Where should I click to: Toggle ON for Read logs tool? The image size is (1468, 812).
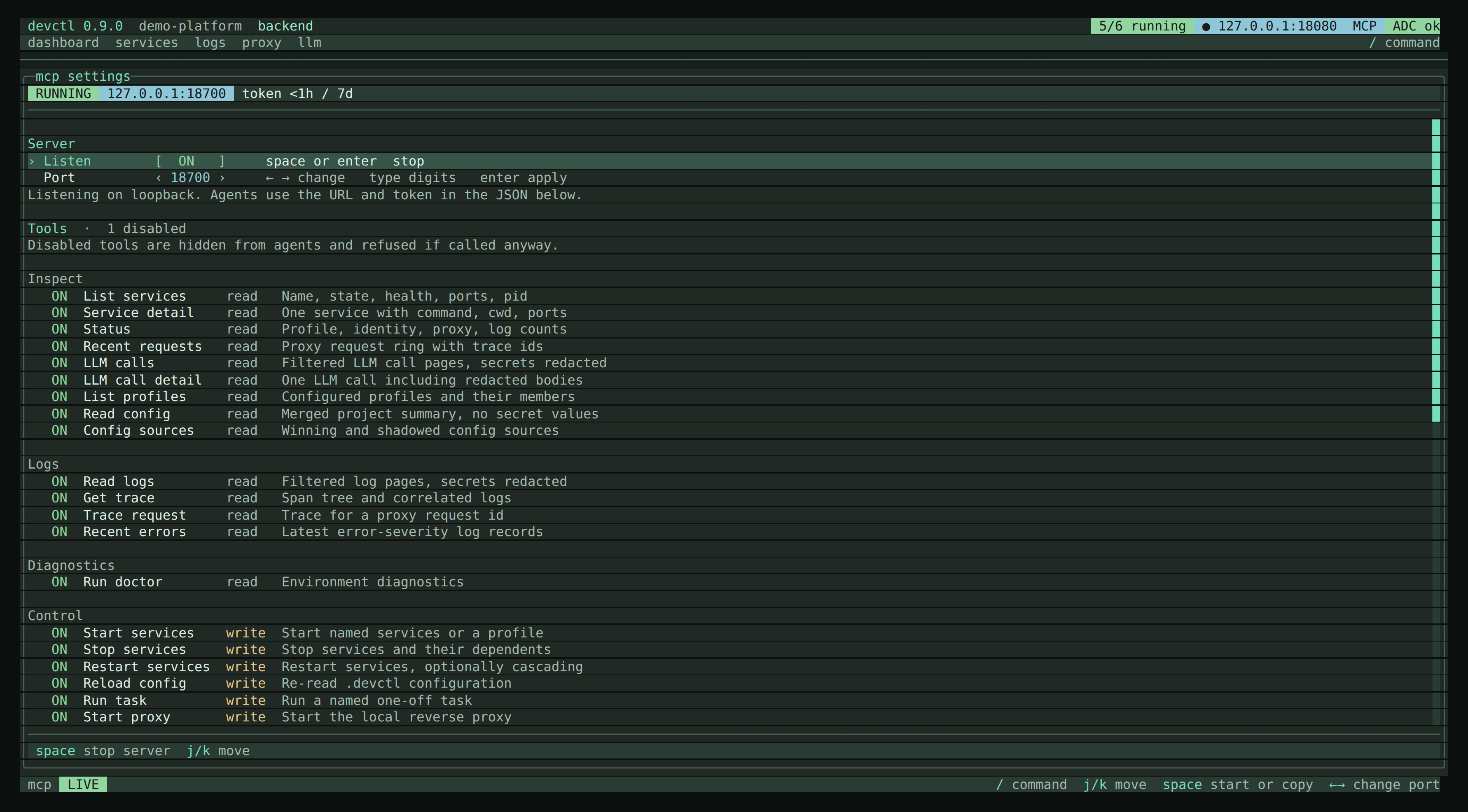click(x=59, y=481)
